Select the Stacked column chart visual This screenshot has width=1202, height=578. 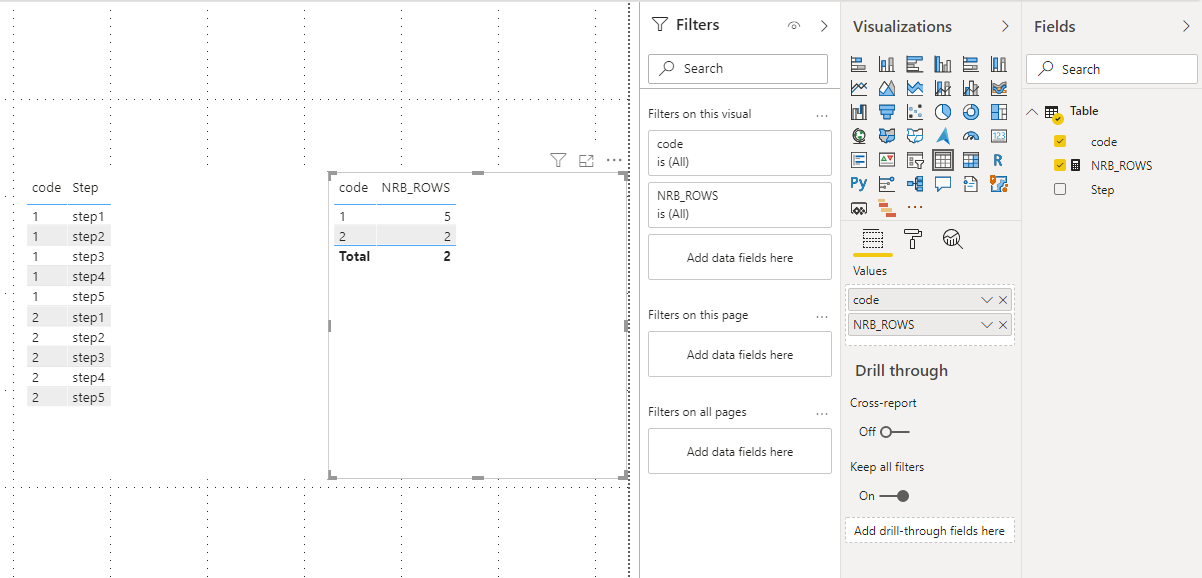point(887,64)
